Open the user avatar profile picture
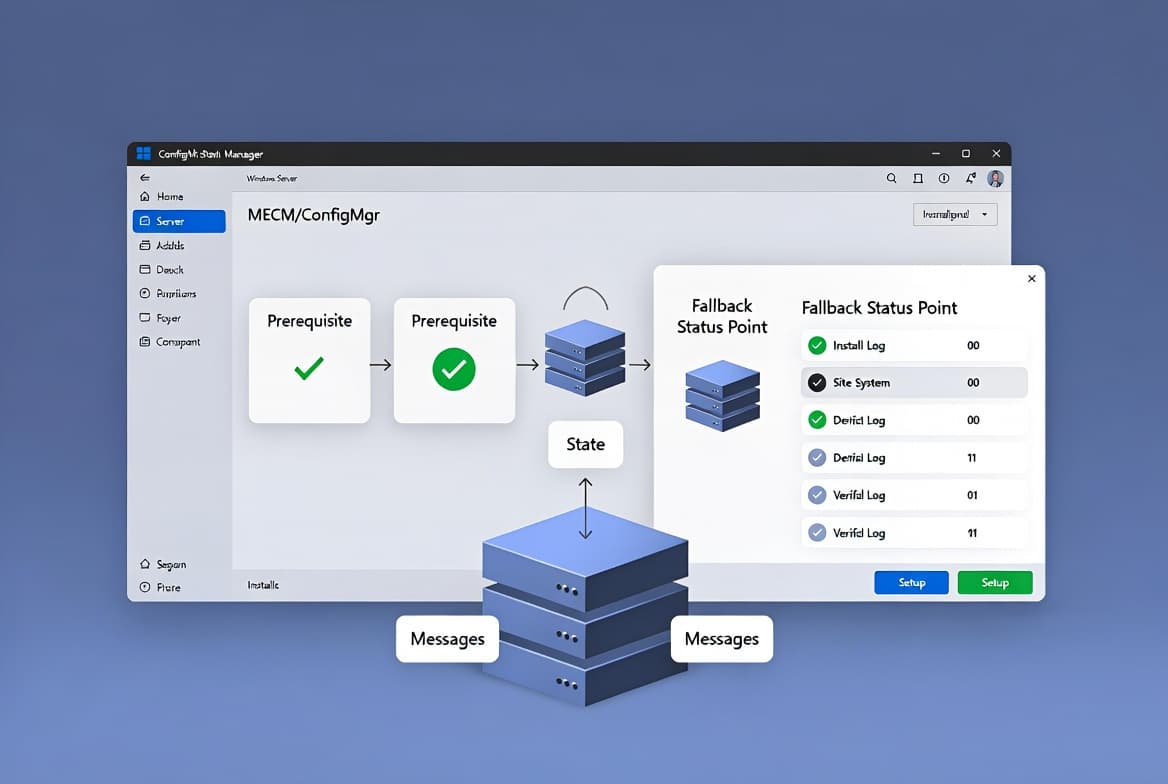The image size is (1168, 784). 995,178
